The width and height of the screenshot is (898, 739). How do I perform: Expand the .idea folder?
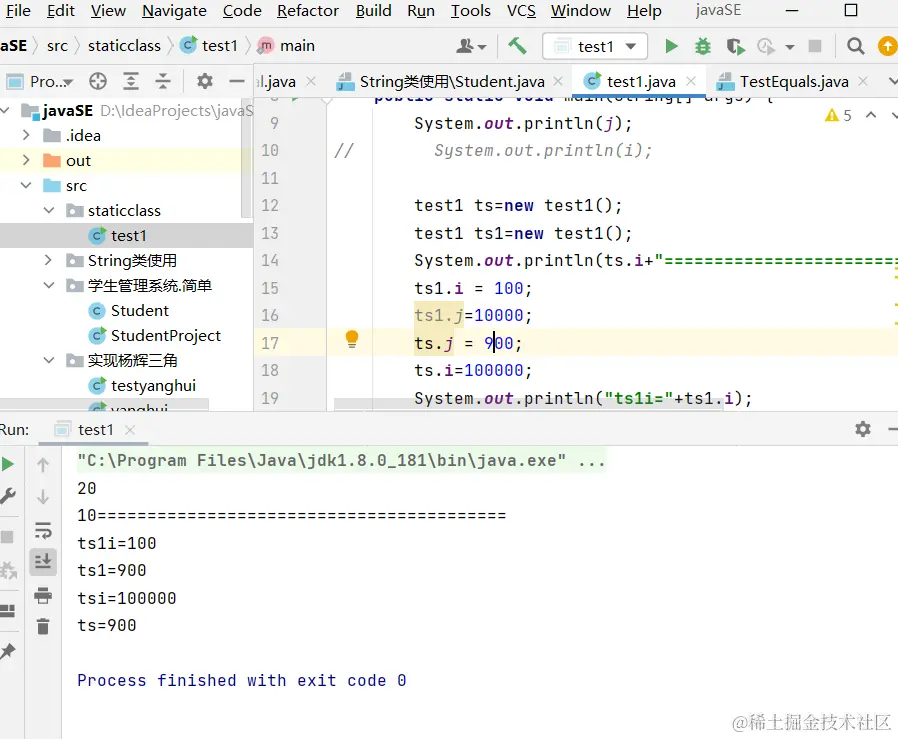coord(26,135)
